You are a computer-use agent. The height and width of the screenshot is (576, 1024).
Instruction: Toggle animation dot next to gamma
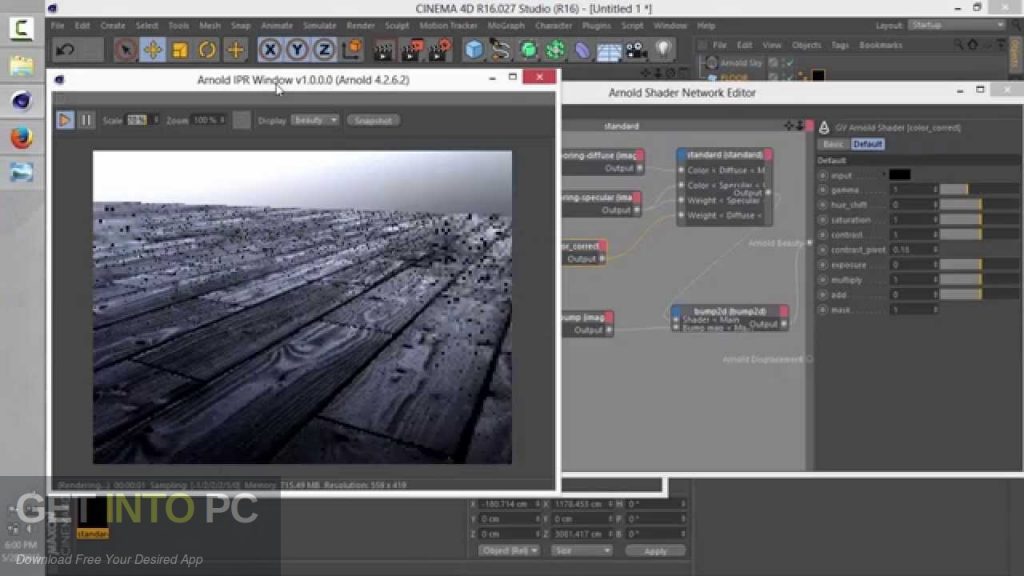(823, 190)
